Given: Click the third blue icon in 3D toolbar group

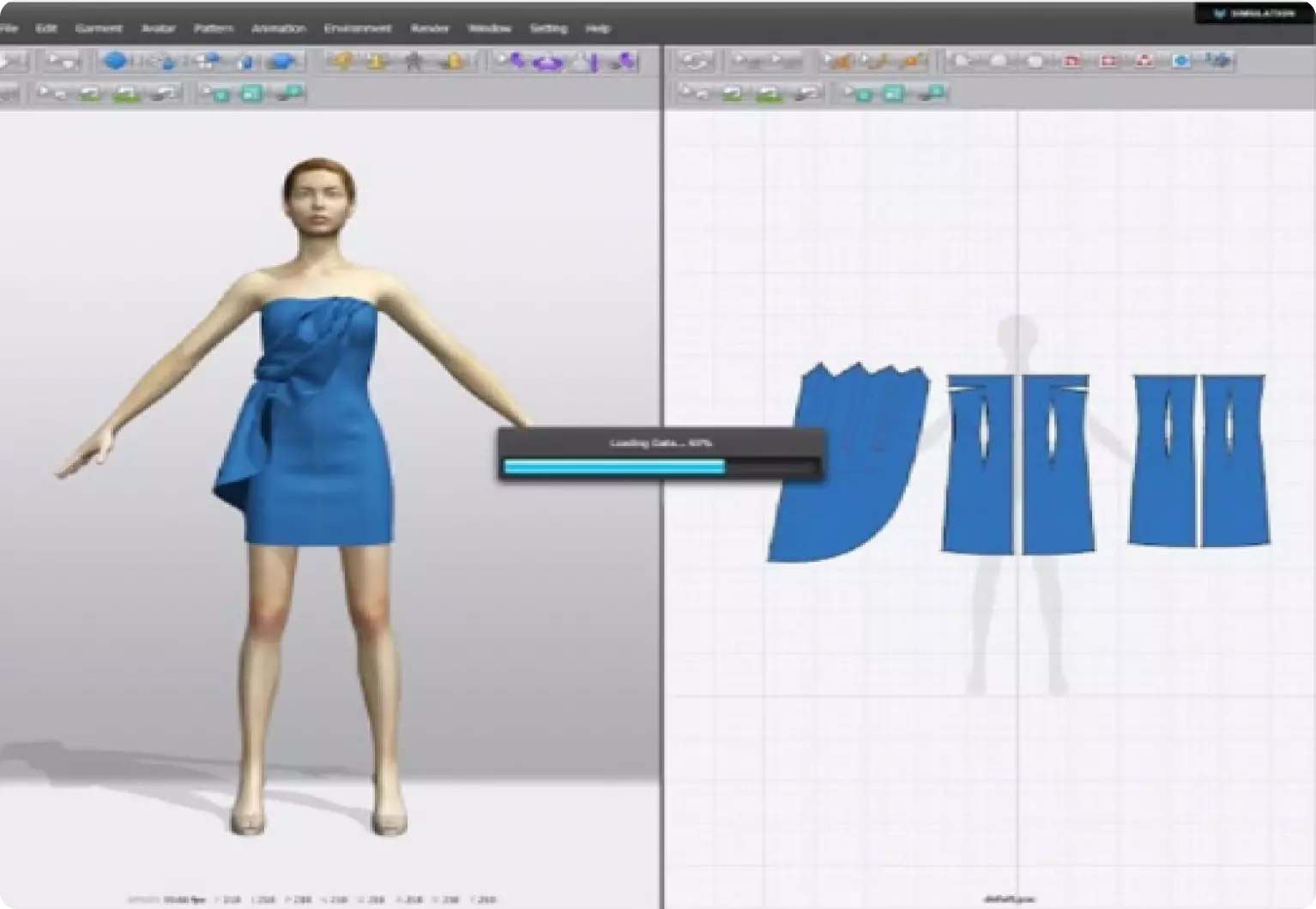Looking at the screenshot, I should [206, 62].
